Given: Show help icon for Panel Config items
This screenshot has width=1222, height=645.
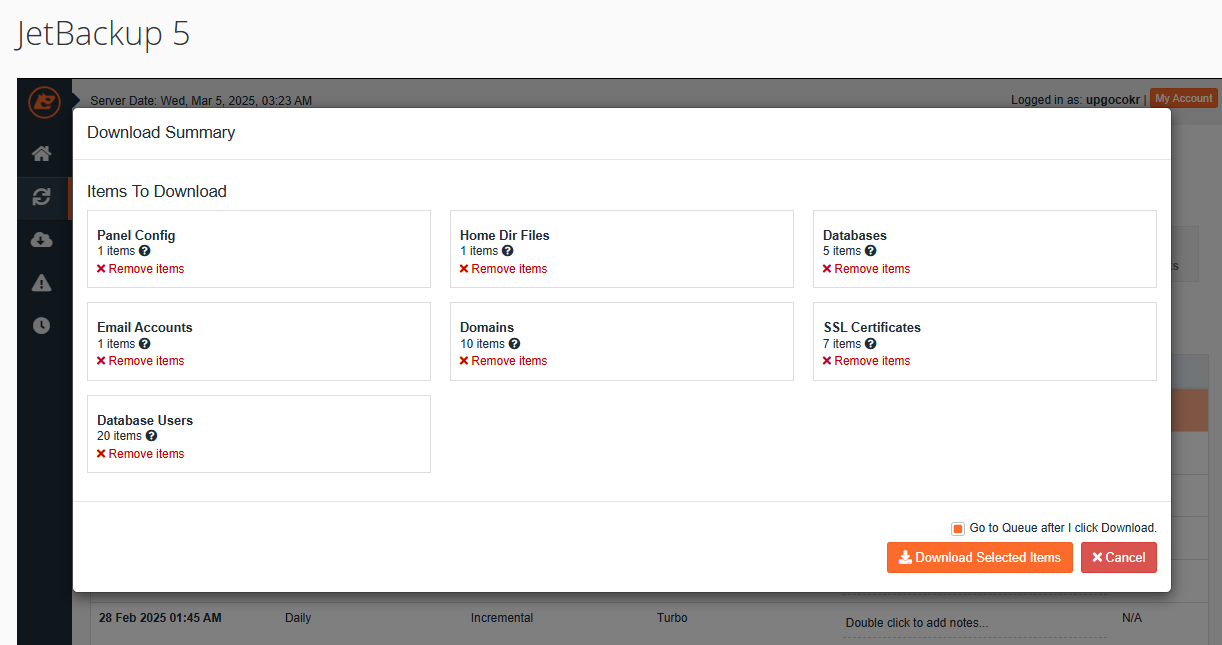Looking at the screenshot, I should (145, 251).
